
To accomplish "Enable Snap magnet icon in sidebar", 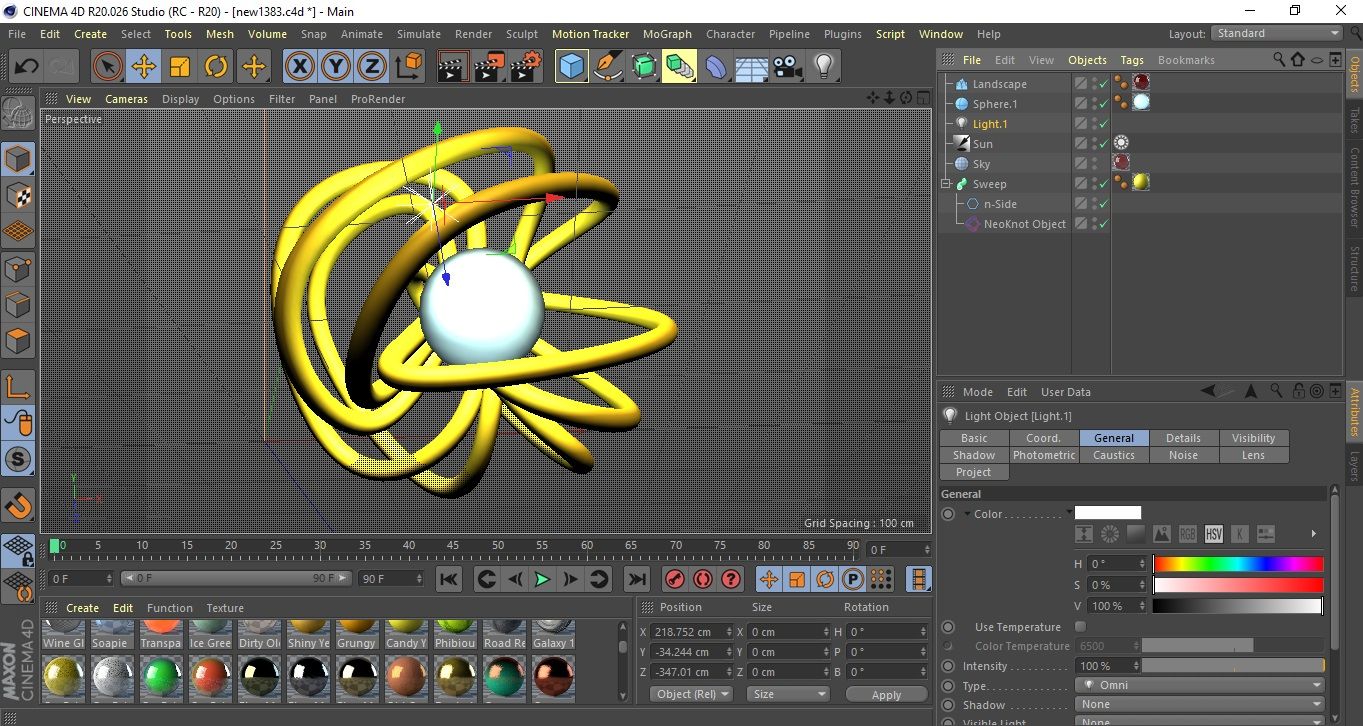I will click(19, 504).
